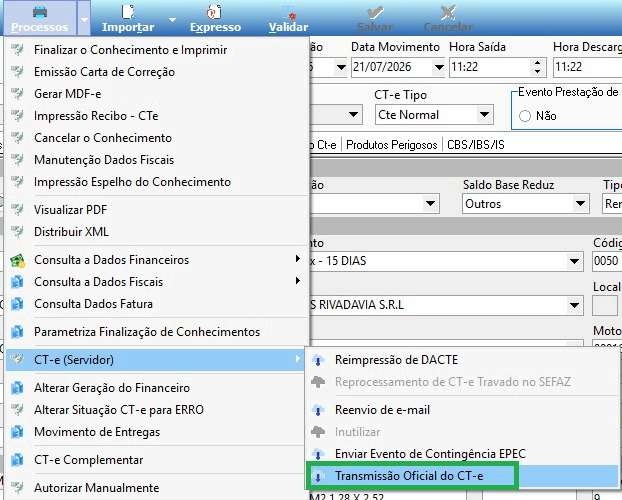Viewport: 622px width, 500px height.
Task: Click the CT-e Complementar icon
Action: coord(17,460)
